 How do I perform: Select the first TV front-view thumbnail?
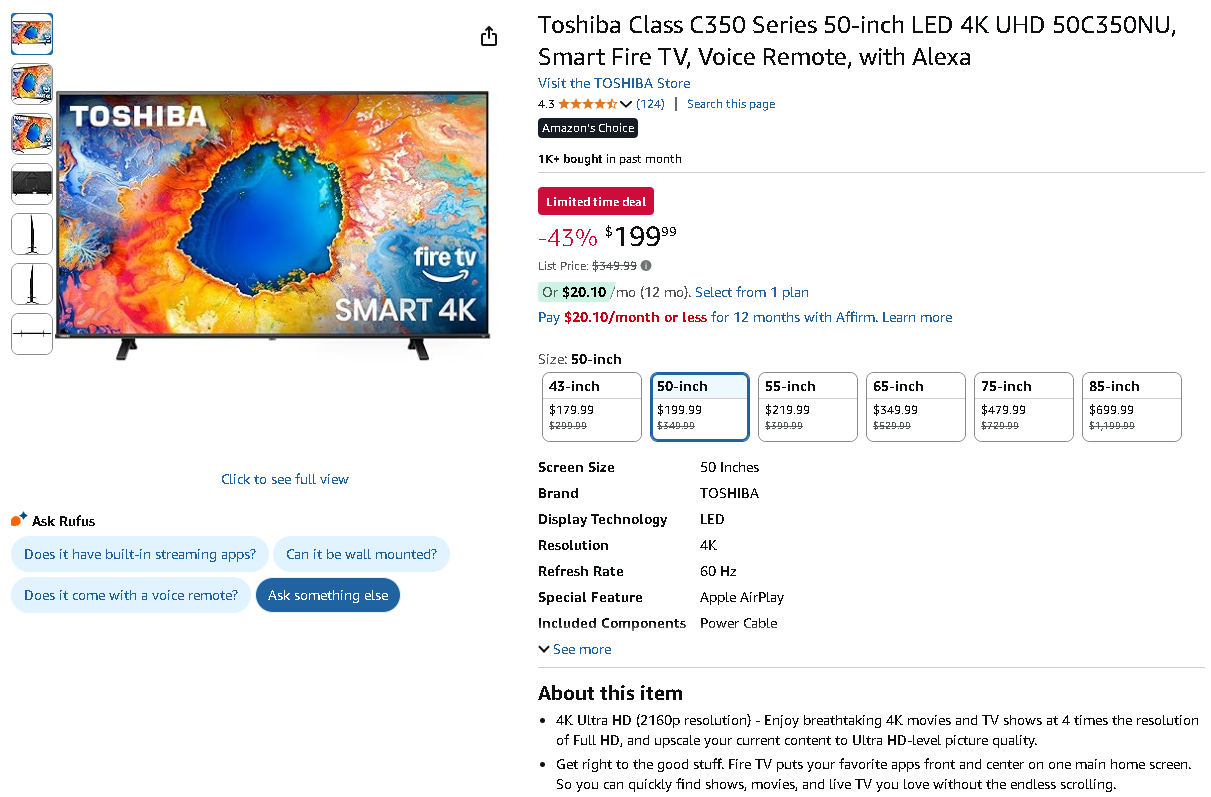(x=32, y=34)
